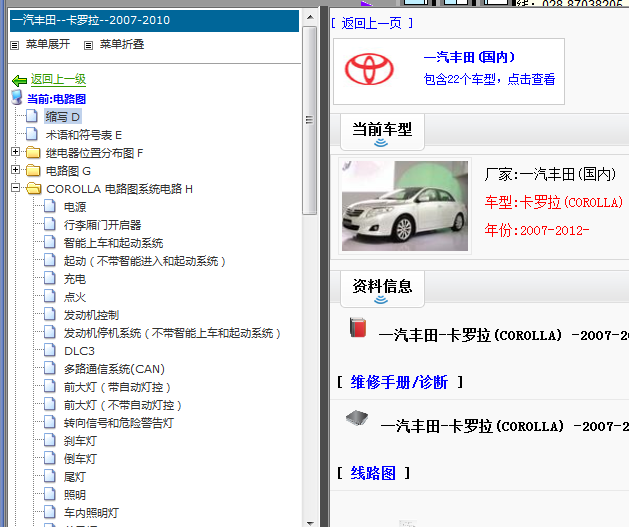The height and width of the screenshot is (527, 629).
Task: Click the page icon beside 照明
Action: [50, 495]
